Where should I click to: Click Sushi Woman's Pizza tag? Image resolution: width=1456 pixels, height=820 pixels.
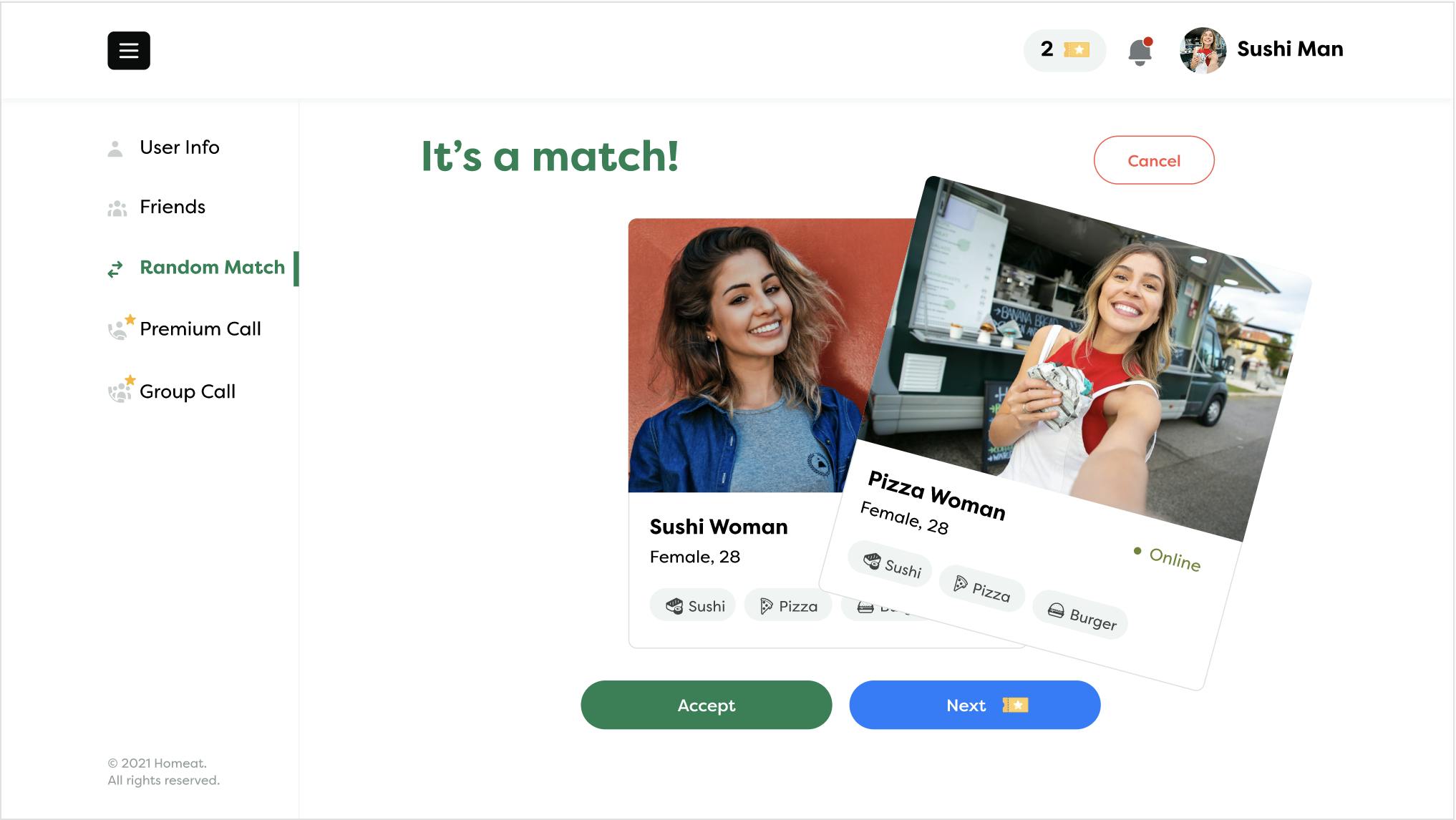coord(788,606)
